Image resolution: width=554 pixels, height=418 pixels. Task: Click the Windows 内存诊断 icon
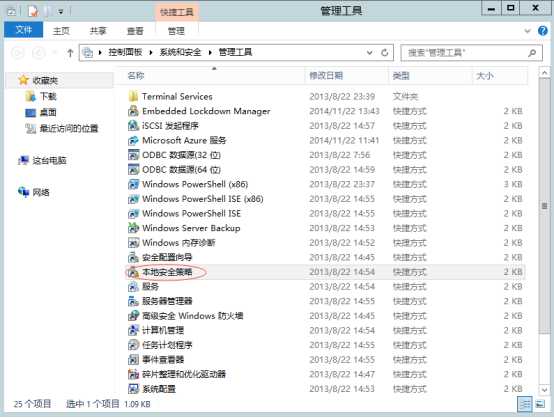[133, 243]
